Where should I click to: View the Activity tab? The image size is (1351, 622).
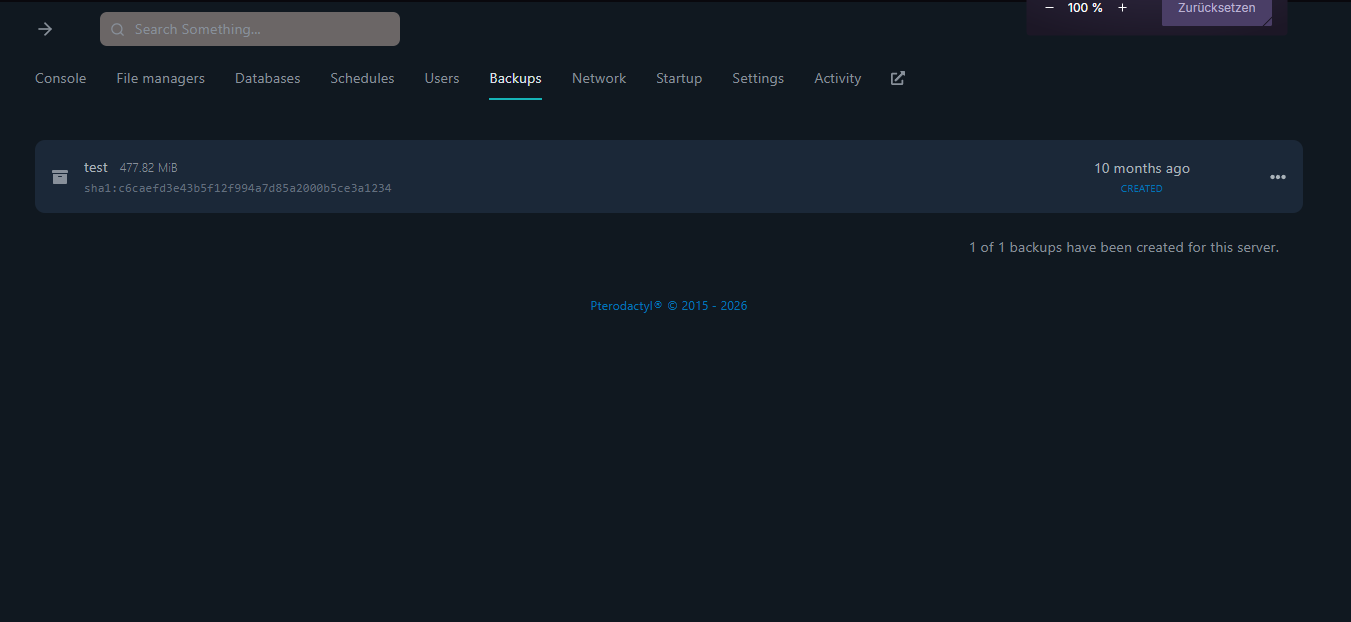click(x=837, y=78)
